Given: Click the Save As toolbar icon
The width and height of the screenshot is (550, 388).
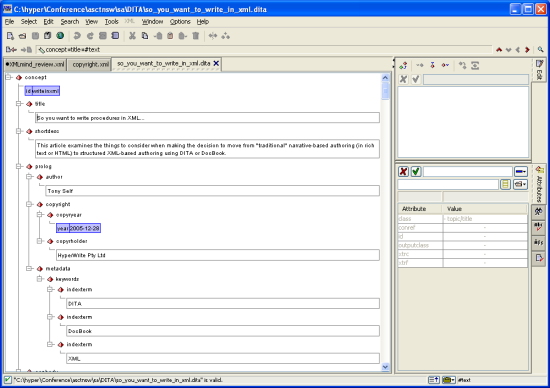Looking at the screenshot, I should [x=47, y=36].
